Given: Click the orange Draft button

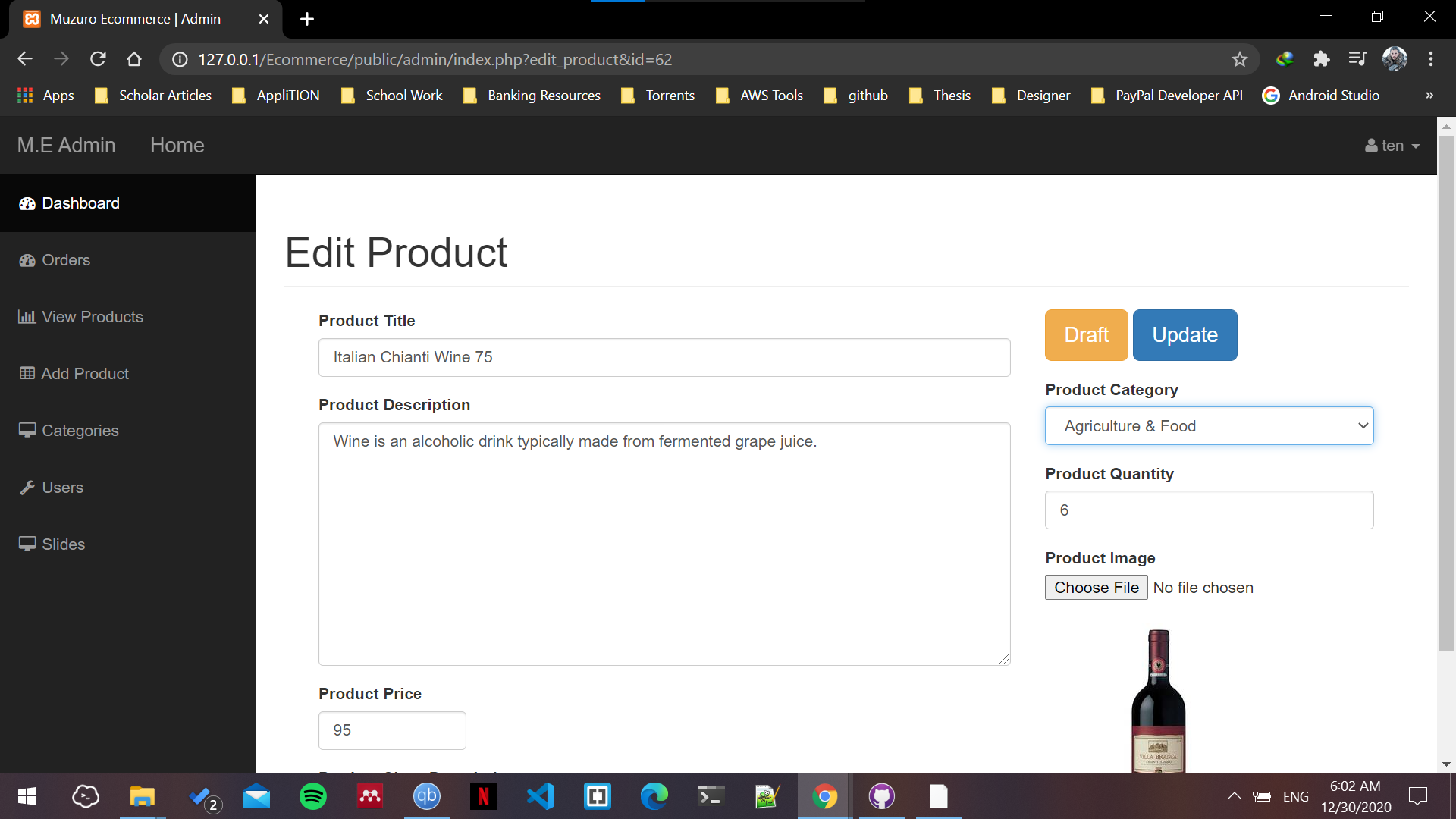Looking at the screenshot, I should coord(1086,335).
